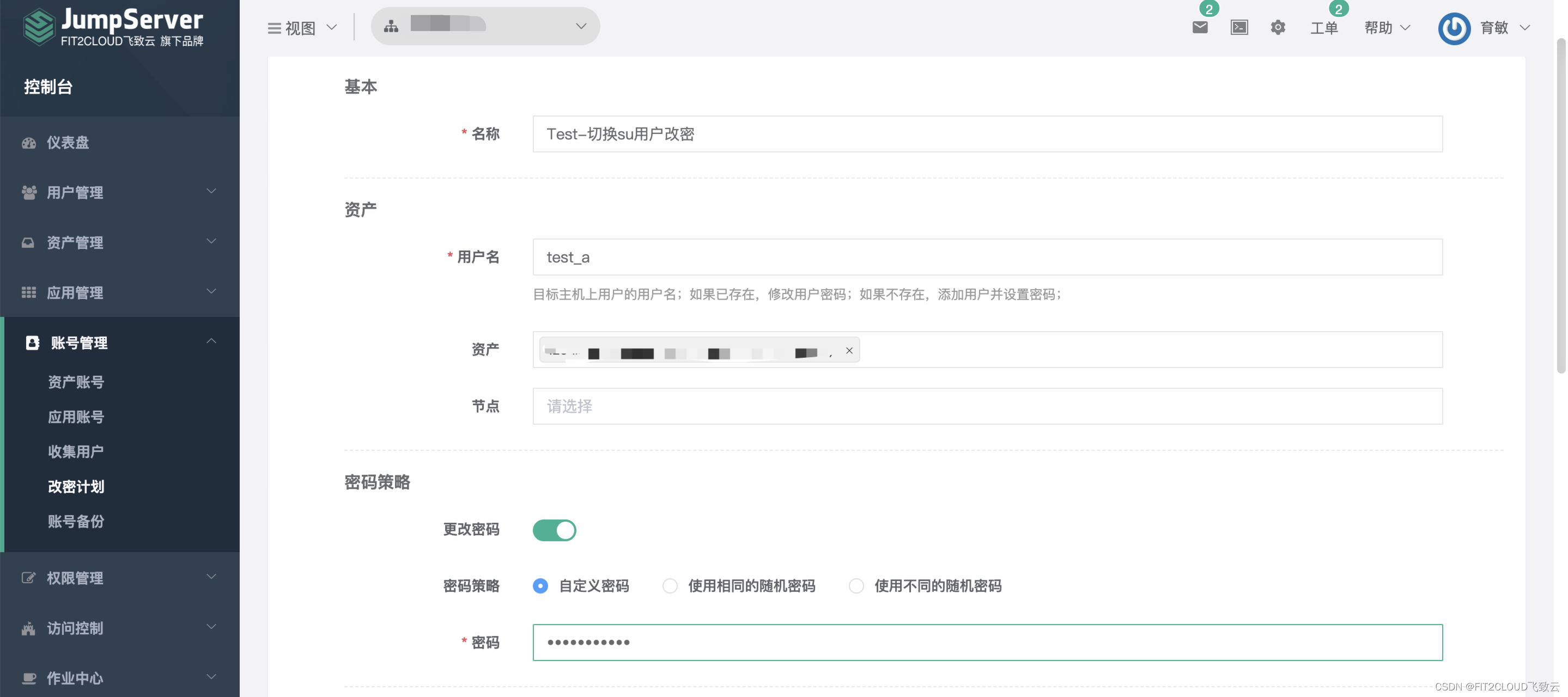Go to 账号备份 submenu item
The image size is (1568, 697).
pyautogui.click(x=76, y=521)
